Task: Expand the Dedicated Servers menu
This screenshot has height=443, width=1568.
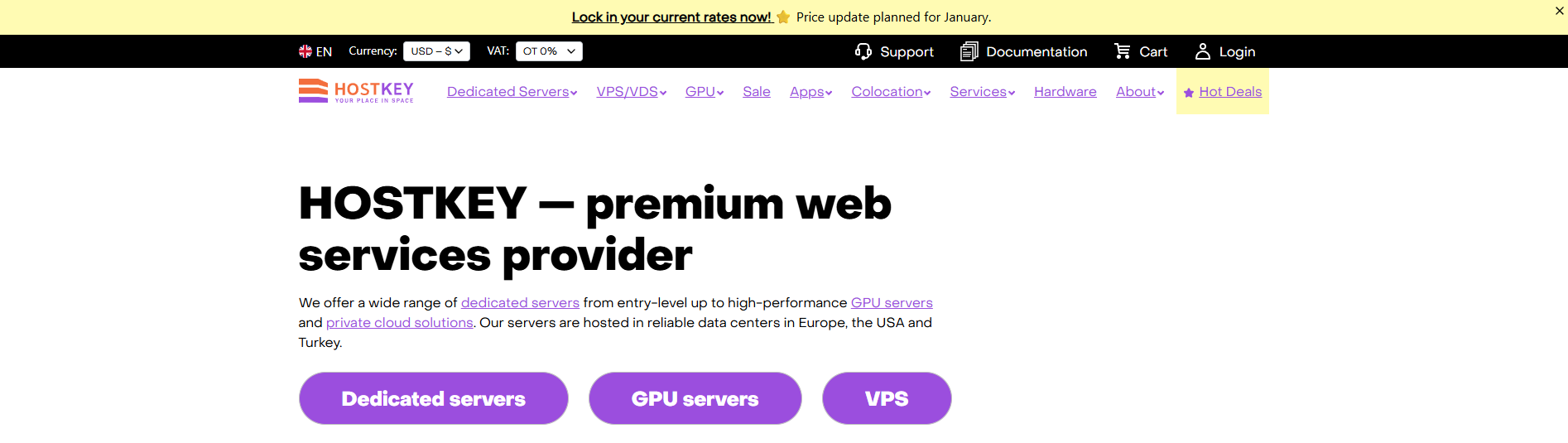Action: pyautogui.click(x=512, y=92)
